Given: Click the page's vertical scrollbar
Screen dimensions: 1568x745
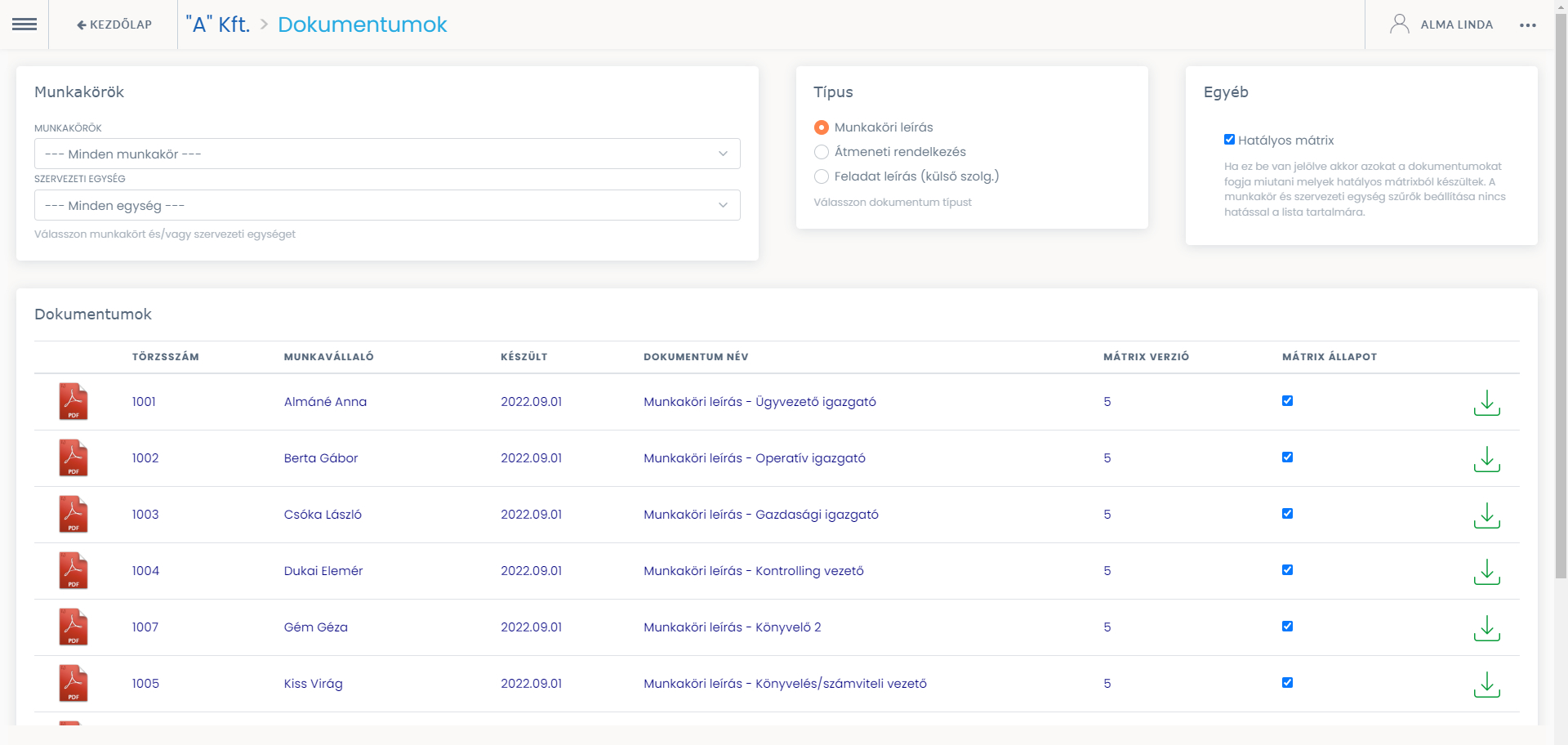Looking at the screenshot, I should coord(1561,327).
